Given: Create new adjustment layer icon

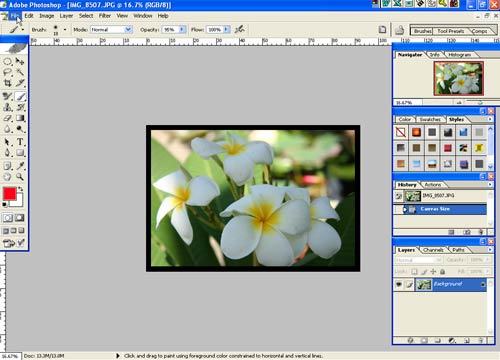Looking at the screenshot, I should [x=452, y=340].
